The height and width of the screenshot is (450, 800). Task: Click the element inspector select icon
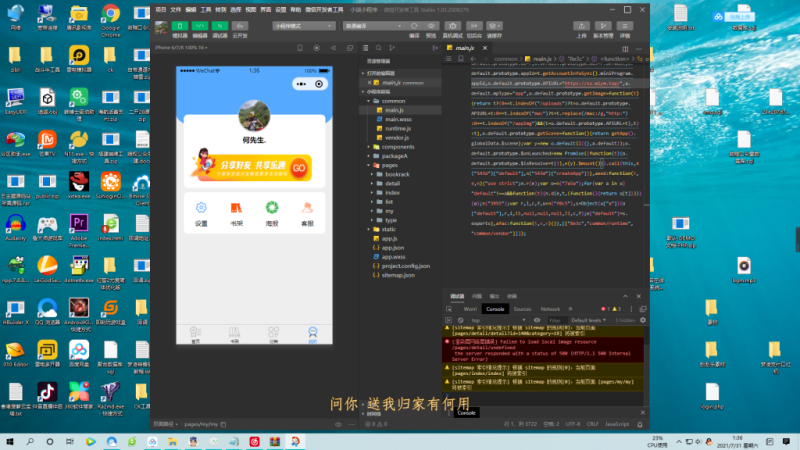click(x=449, y=309)
